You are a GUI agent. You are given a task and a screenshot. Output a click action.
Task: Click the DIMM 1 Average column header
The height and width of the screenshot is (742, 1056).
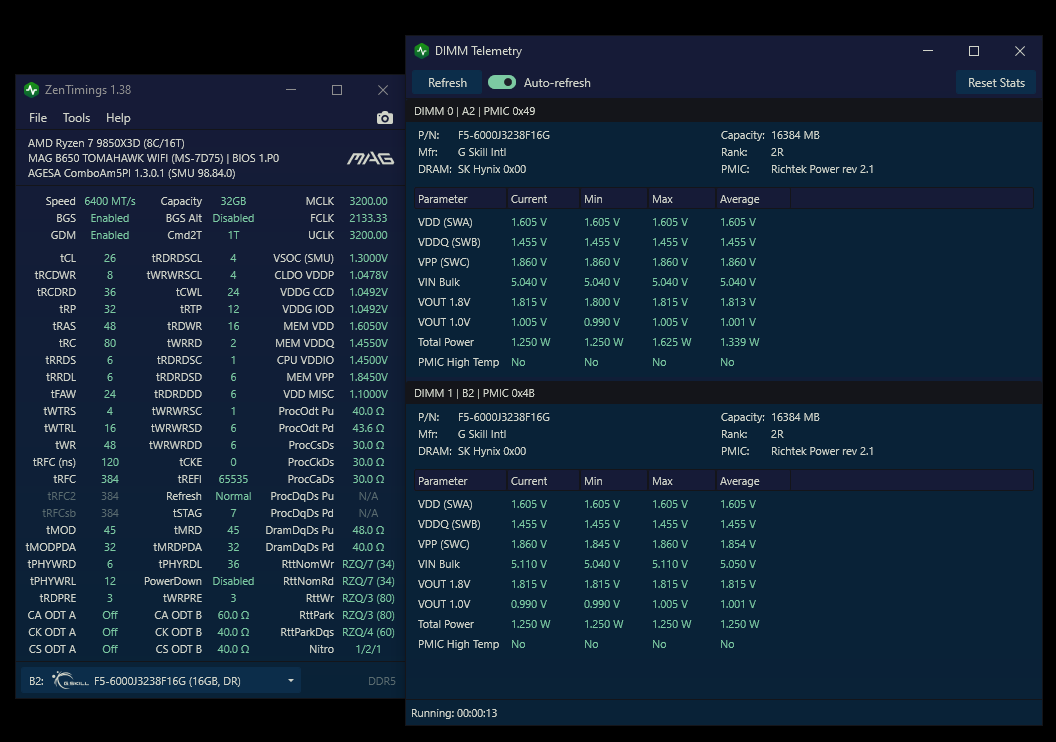point(753,481)
